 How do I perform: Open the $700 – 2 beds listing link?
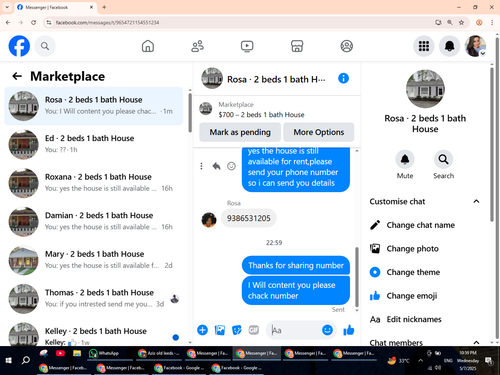pos(261,115)
